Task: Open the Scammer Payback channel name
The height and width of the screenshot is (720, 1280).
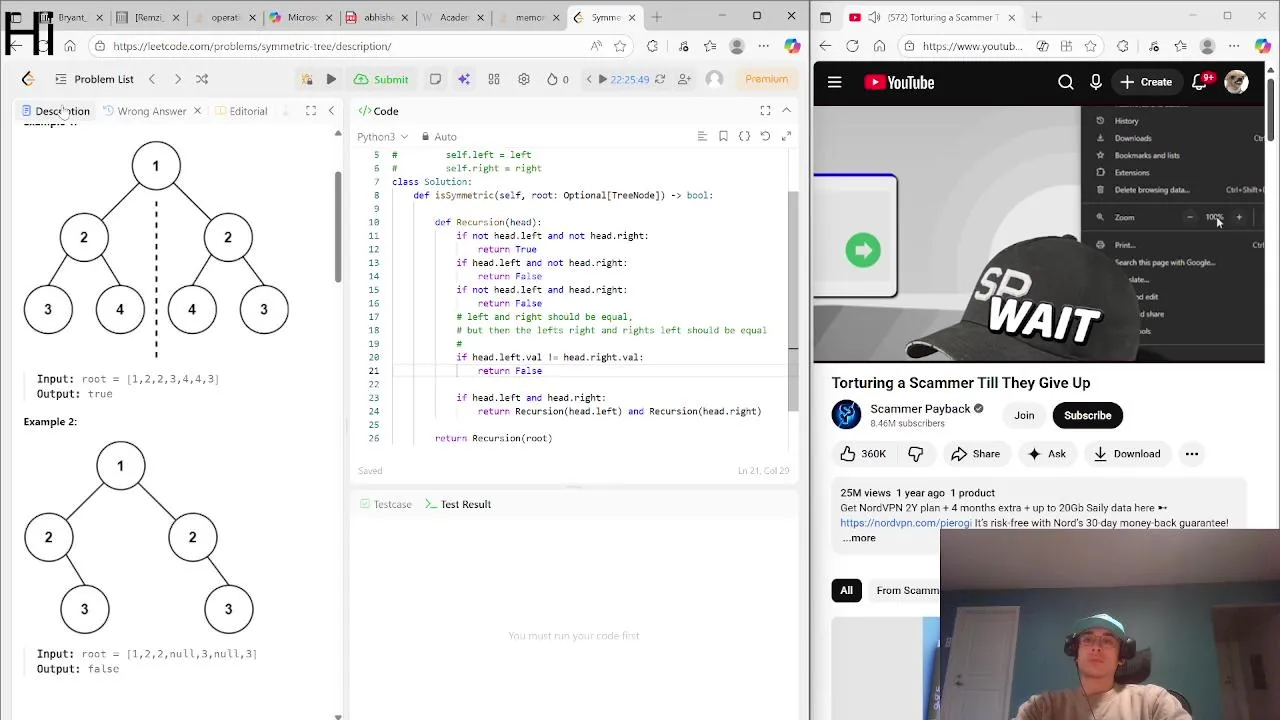Action: coord(920,408)
